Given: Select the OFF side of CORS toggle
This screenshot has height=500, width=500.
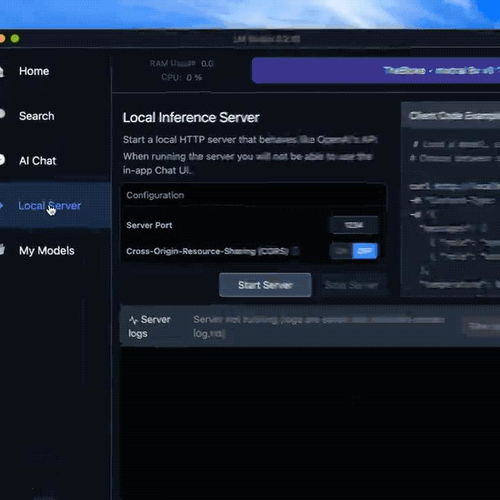Looking at the screenshot, I should [x=365, y=251].
